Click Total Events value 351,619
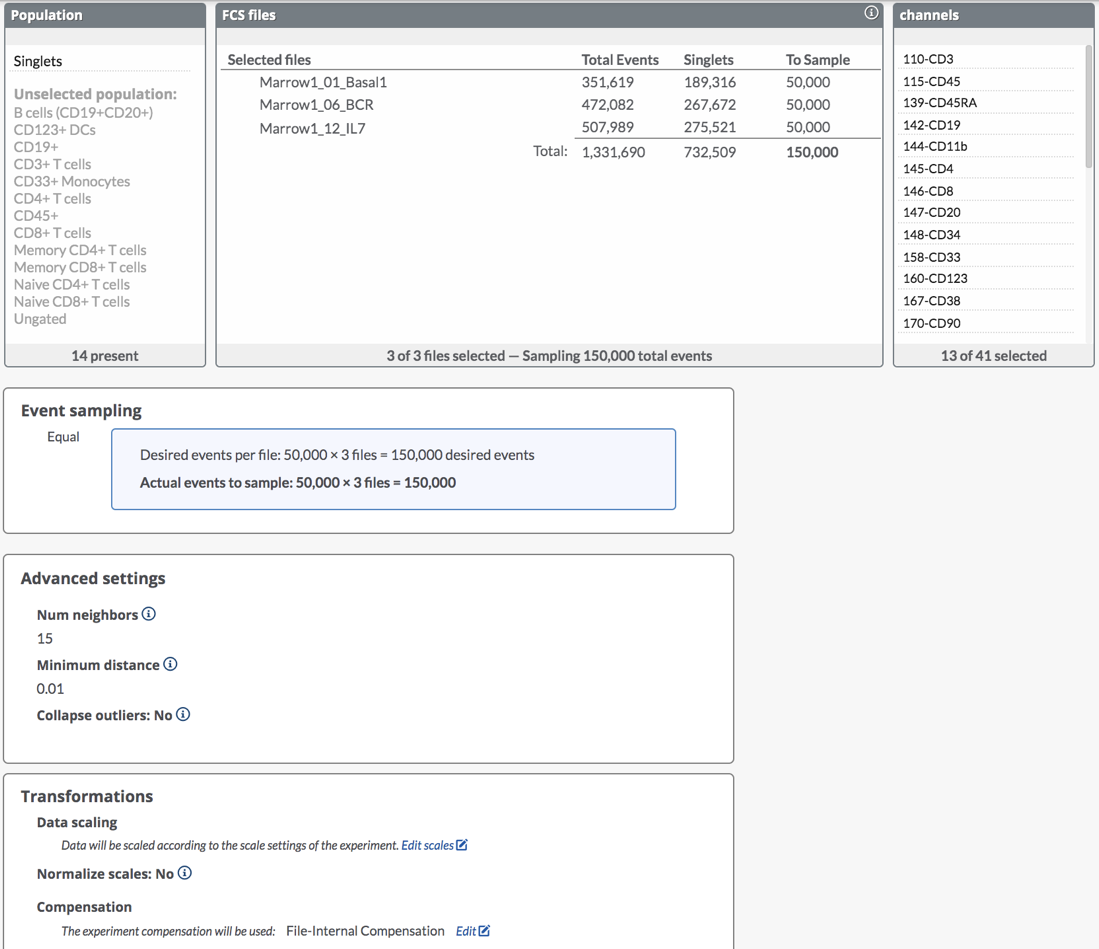Image resolution: width=1099 pixels, height=949 pixels. 608,82
